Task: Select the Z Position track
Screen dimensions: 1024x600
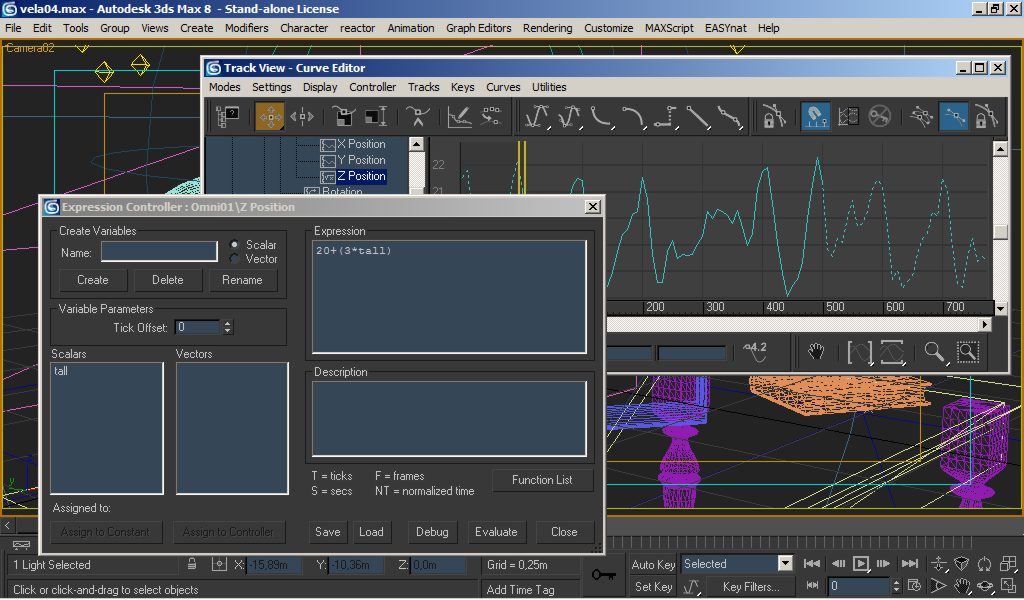Action: coord(360,176)
